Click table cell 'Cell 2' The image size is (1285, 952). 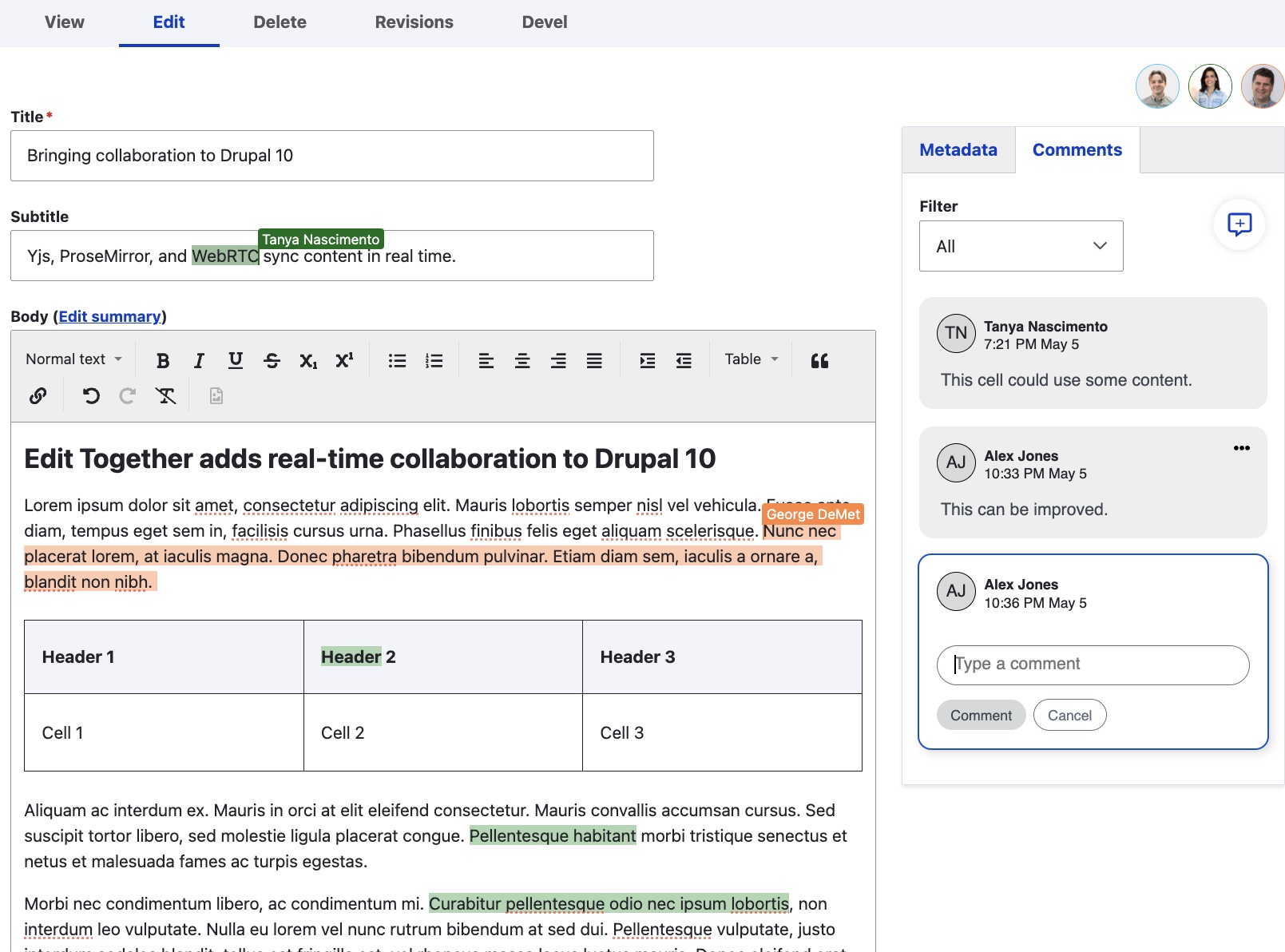tap(443, 732)
